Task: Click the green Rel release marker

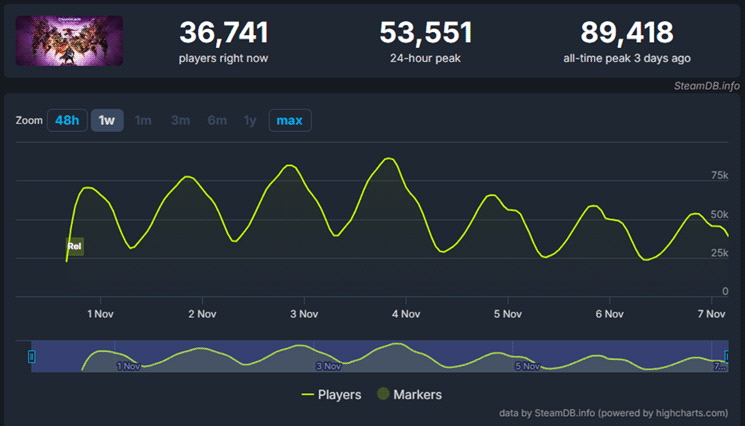Action: [x=74, y=245]
